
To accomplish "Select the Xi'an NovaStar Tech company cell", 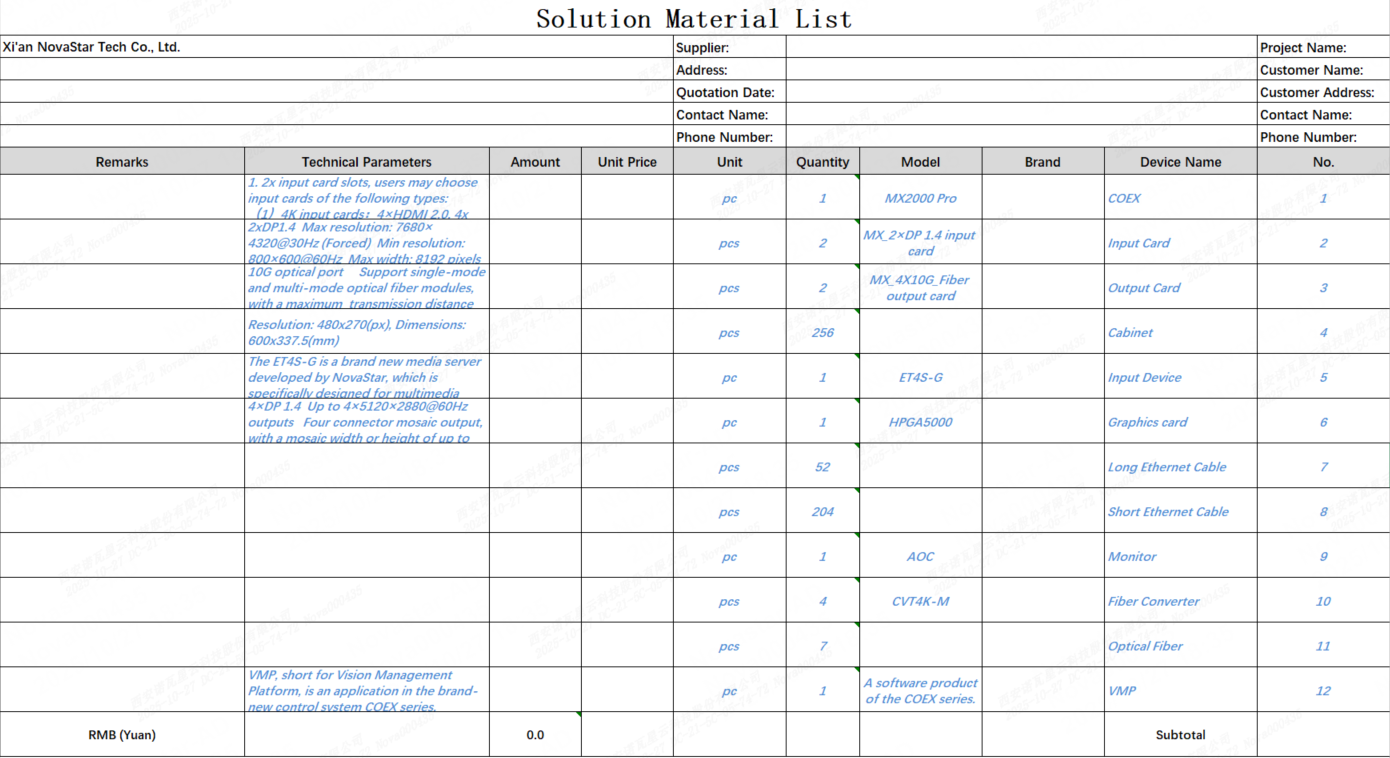I will (92, 47).
